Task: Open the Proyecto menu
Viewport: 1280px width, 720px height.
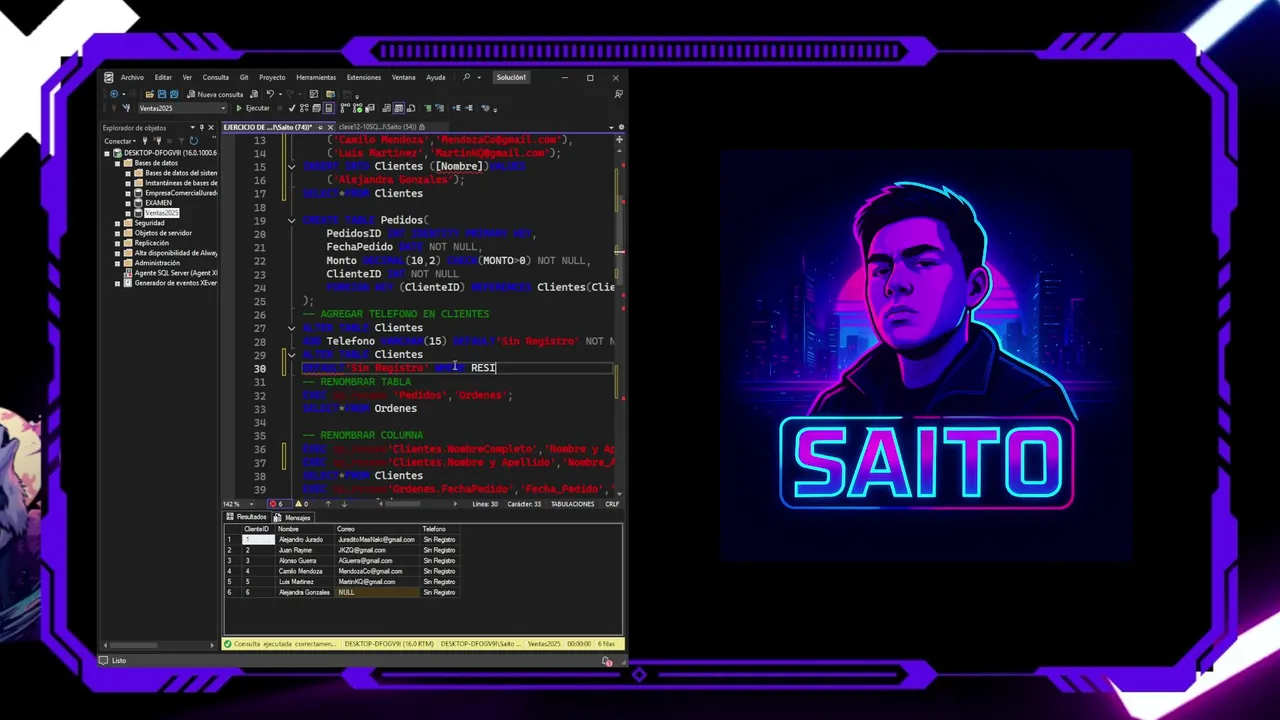Action: (272, 77)
